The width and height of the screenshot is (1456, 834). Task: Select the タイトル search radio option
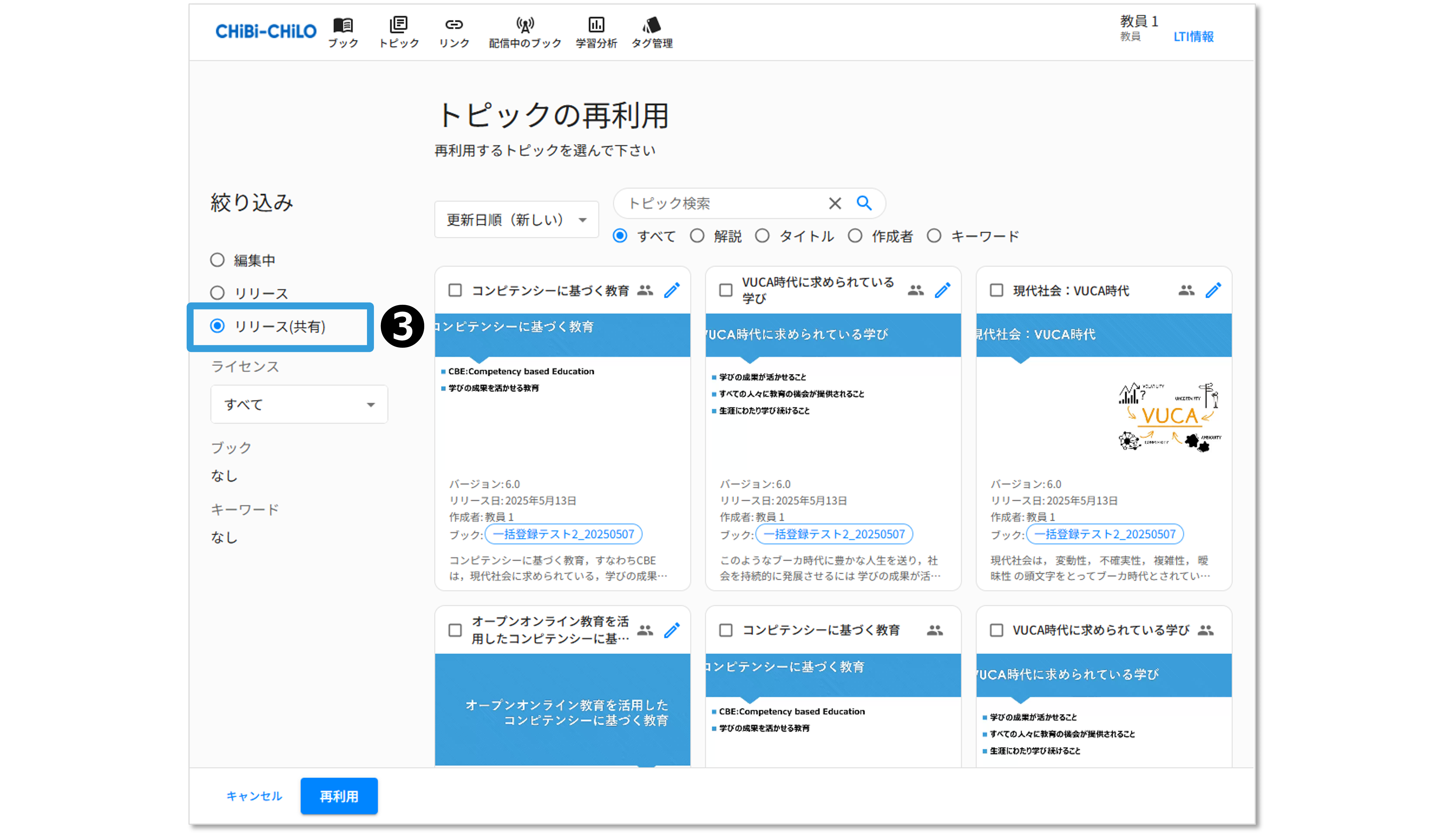(762, 236)
